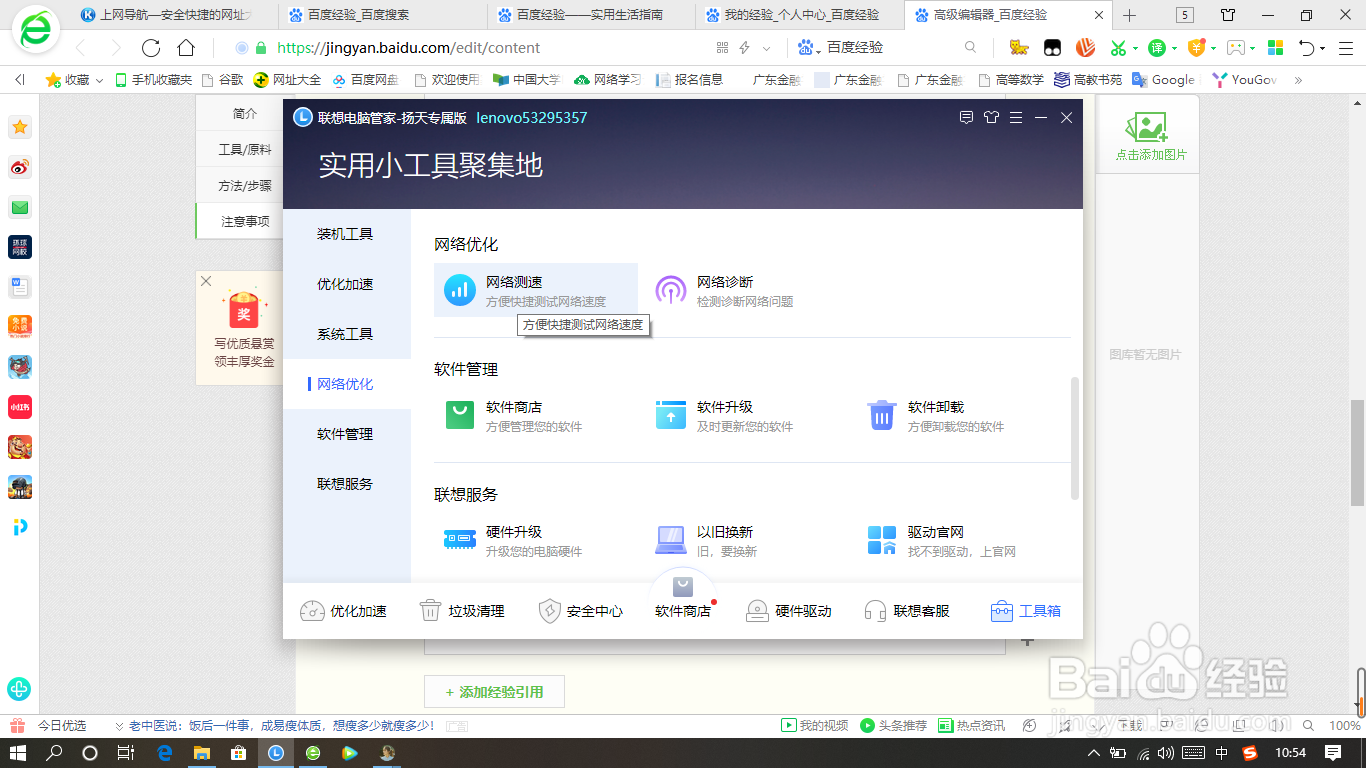Open a new browser tab

[1130, 15]
